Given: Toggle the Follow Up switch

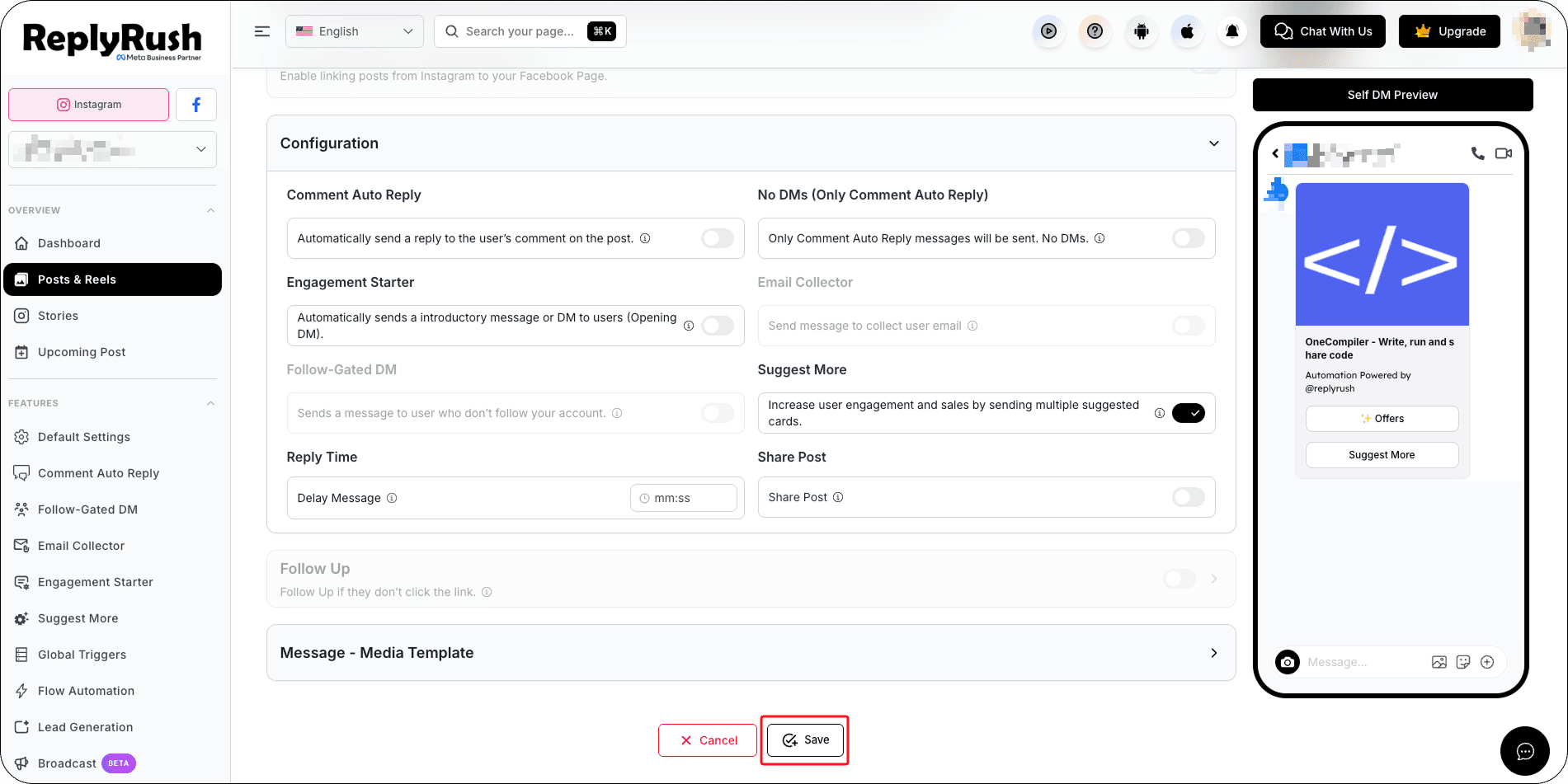Looking at the screenshot, I should pyautogui.click(x=1180, y=579).
